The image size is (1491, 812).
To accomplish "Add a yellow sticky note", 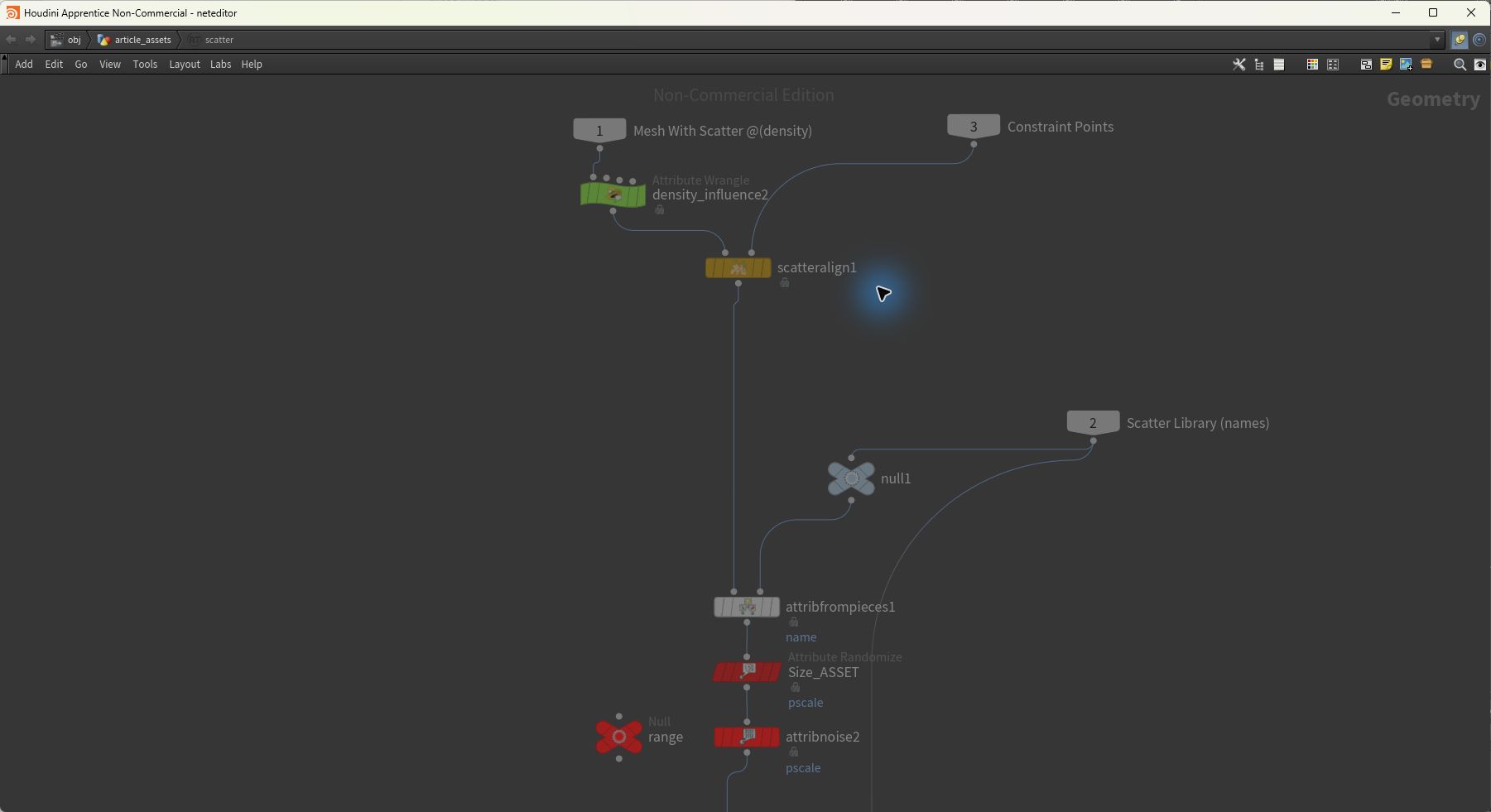I will 1386,65.
